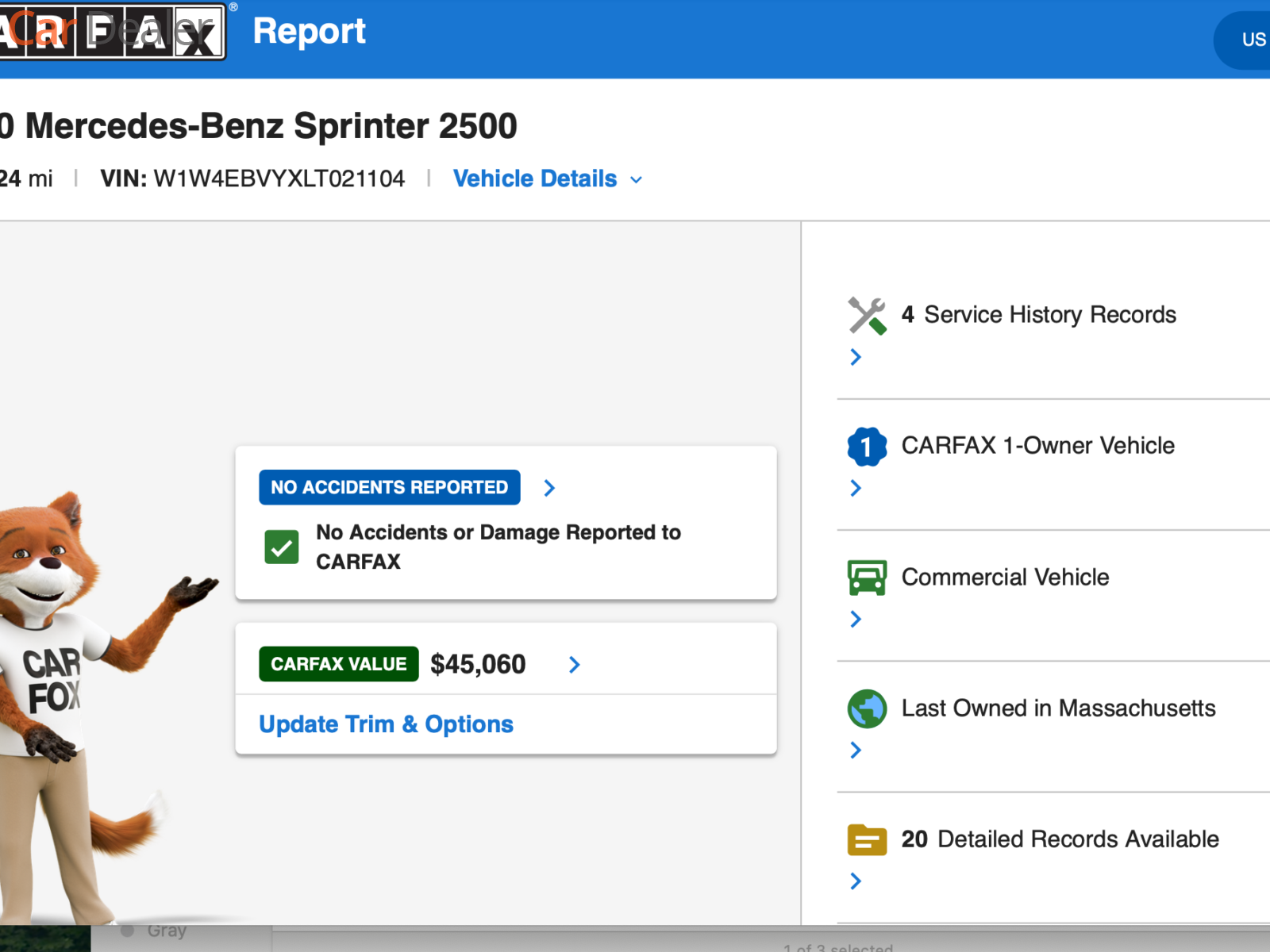Expand the chevron under Commercial Vehicle
This screenshot has width=1270, height=952.
tap(856, 619)
